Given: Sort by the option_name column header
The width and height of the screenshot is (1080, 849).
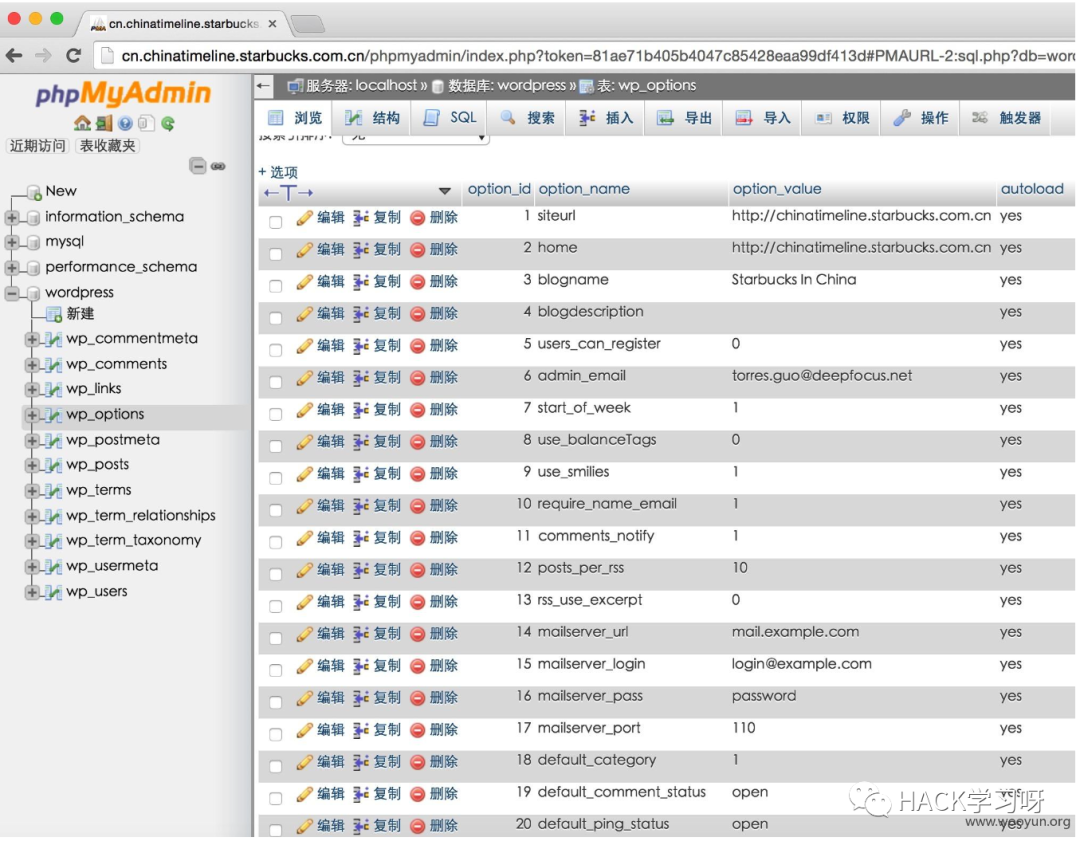Looking at the screenshot, I should [x=584, y=189].
